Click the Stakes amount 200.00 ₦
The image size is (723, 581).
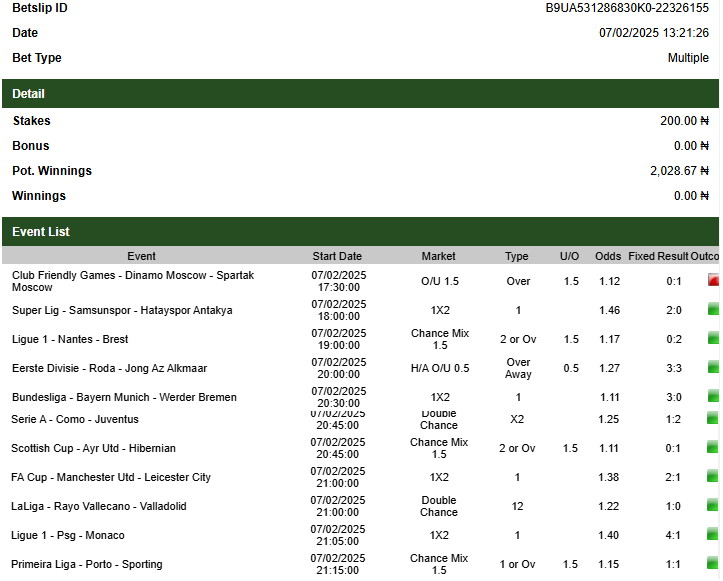tap(684, 121)
